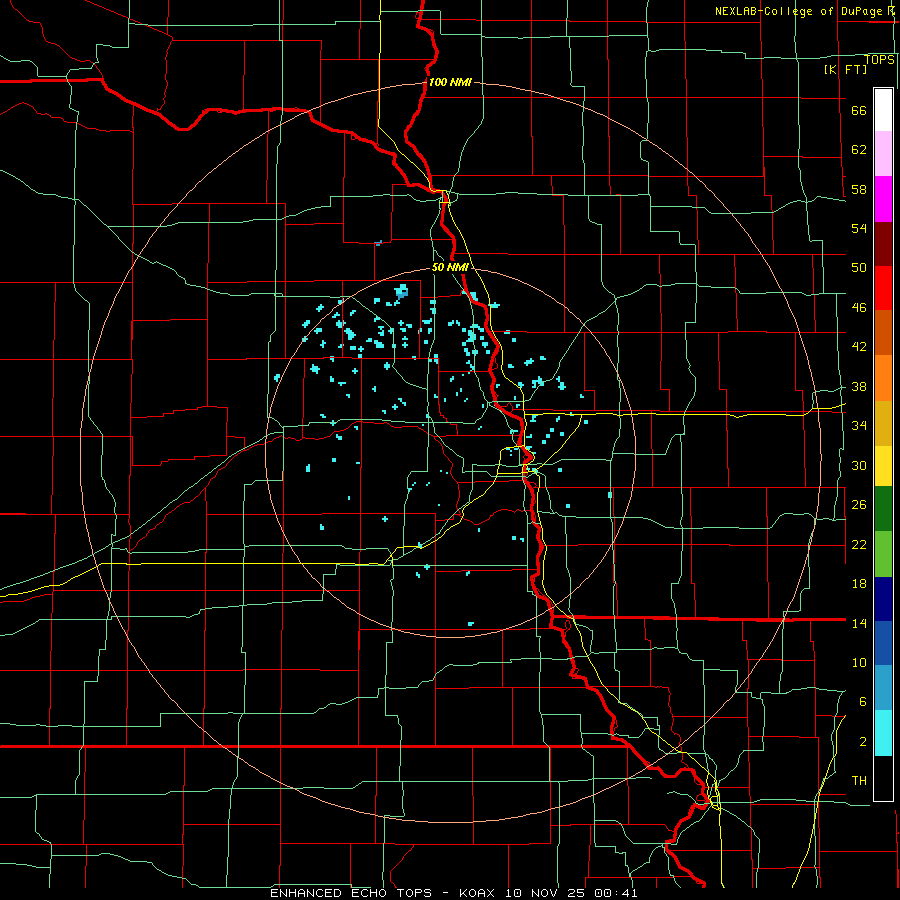The height and width of the screenshot is (900, 900).
Task: Click the legend value "22"
Action: click(859, 544)
